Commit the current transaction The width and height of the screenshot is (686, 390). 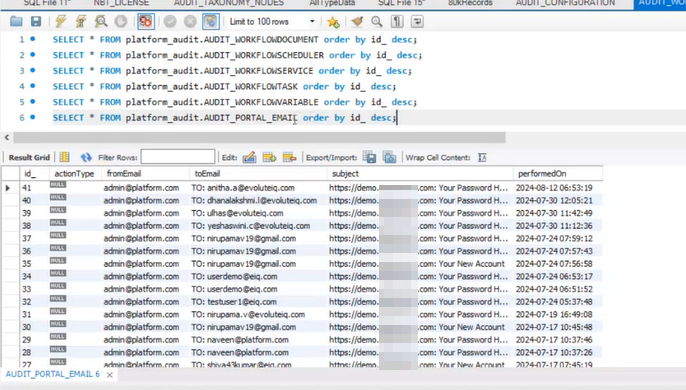tap(170, 21)
